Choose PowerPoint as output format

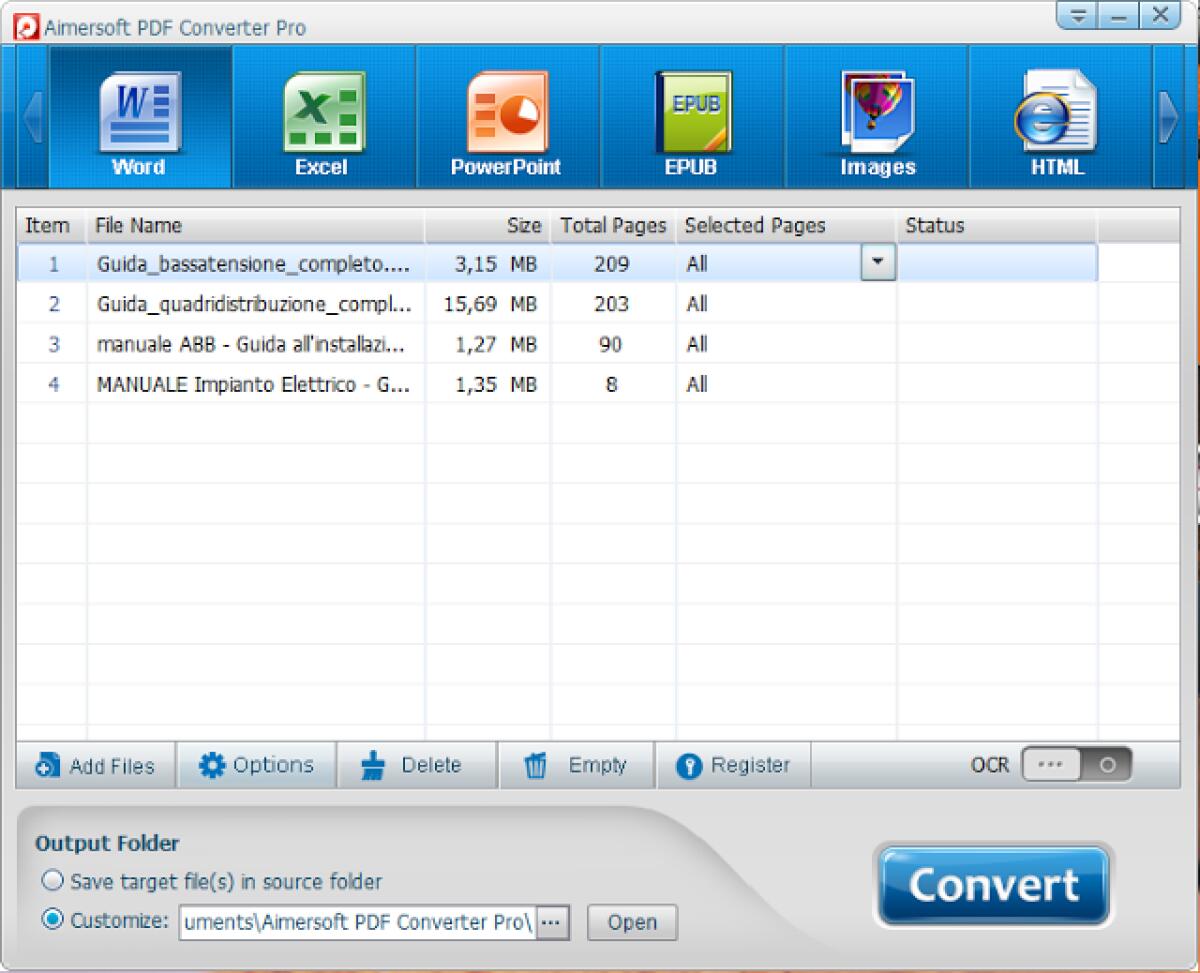[506, 115]
